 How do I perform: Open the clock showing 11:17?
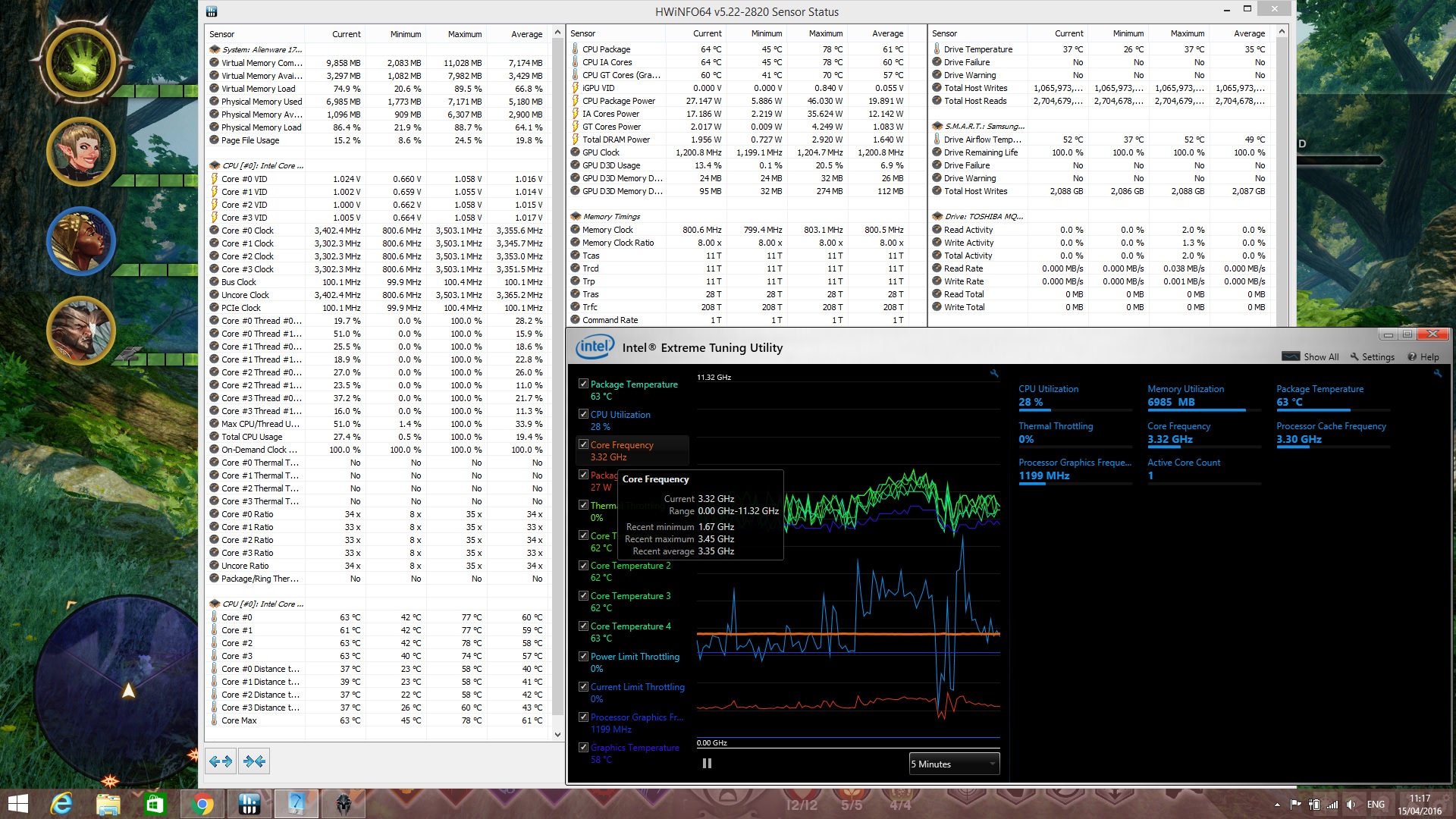click(x=1420, y=805)
